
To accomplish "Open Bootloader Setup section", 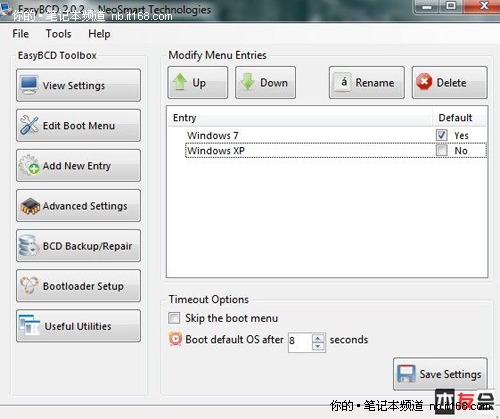I will point(78,286).
